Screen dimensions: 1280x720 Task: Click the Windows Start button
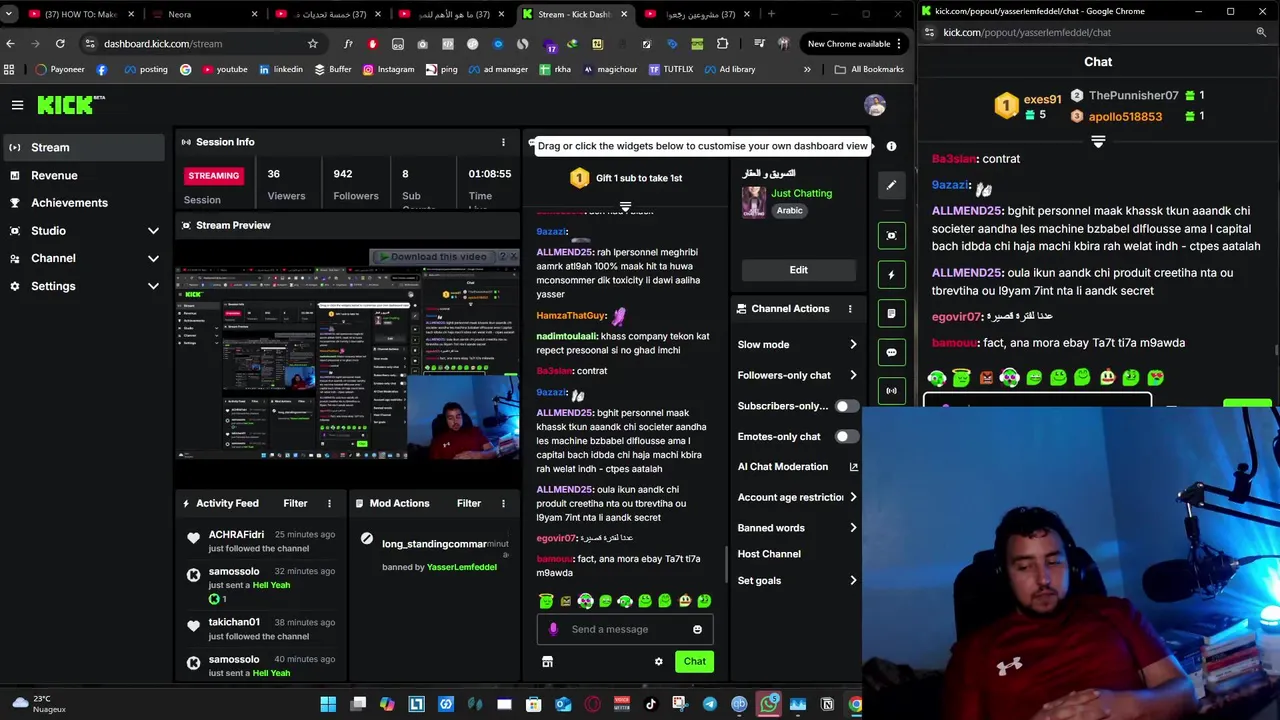pyautogui.click(x=328, y=704)
